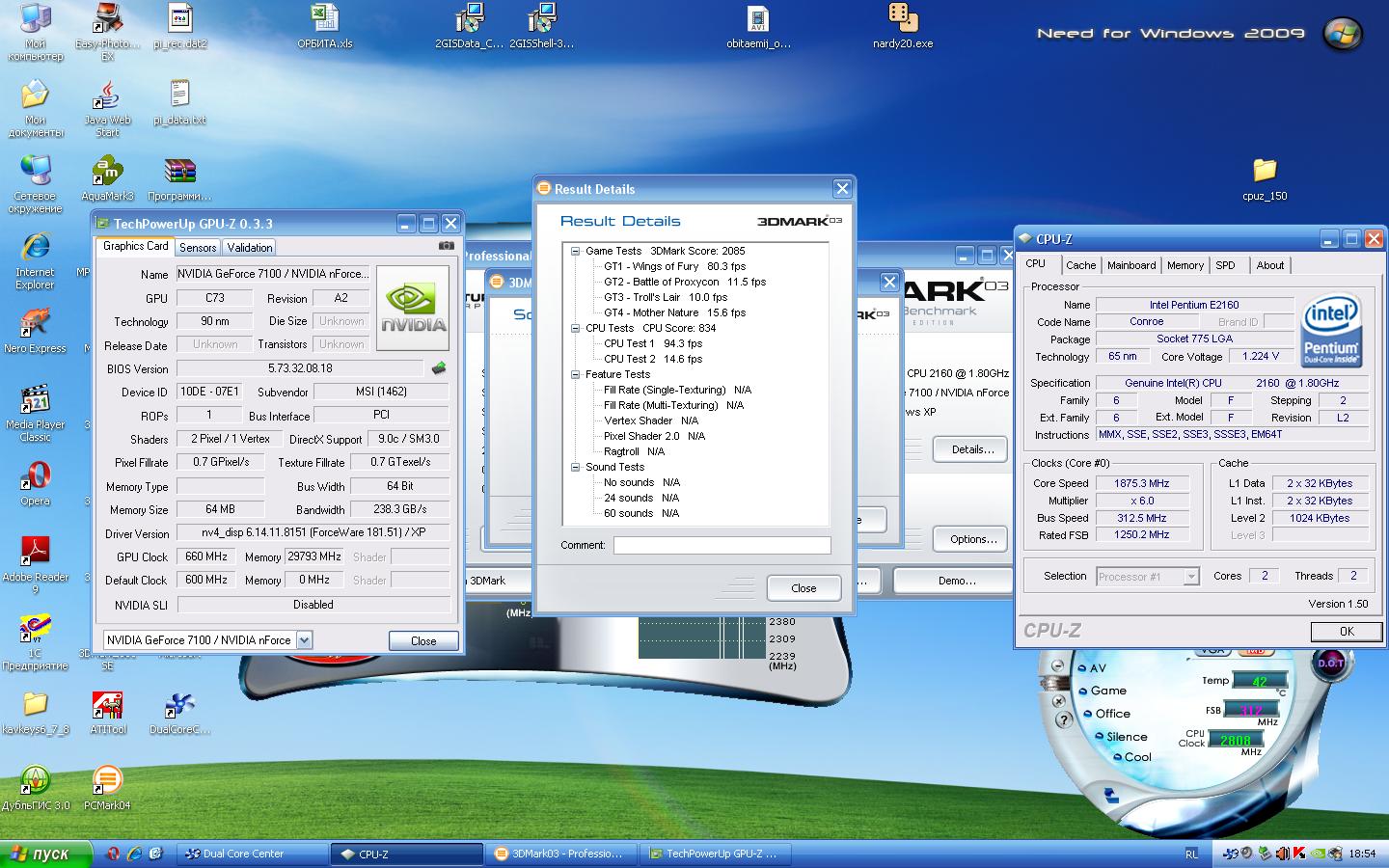Click the пуск Start button
This screenshot has width=1389, height=868.
click(46, 854)
